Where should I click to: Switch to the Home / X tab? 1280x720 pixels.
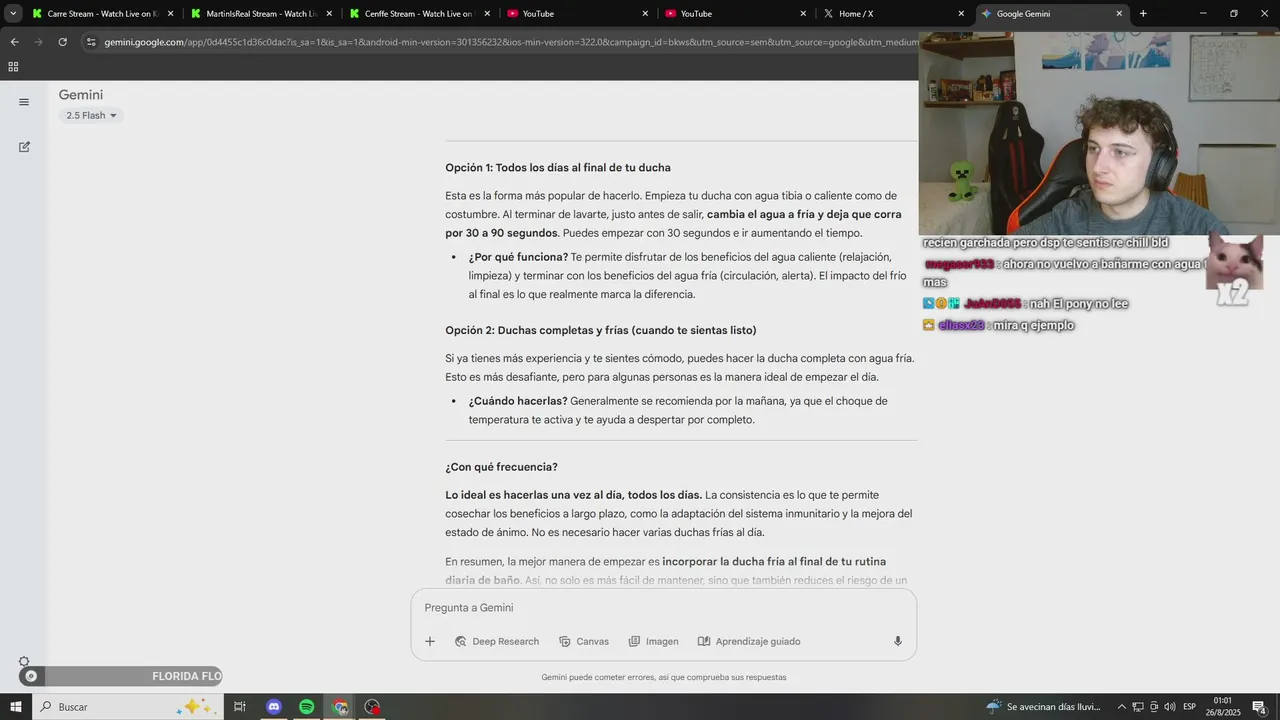(894, 14)
